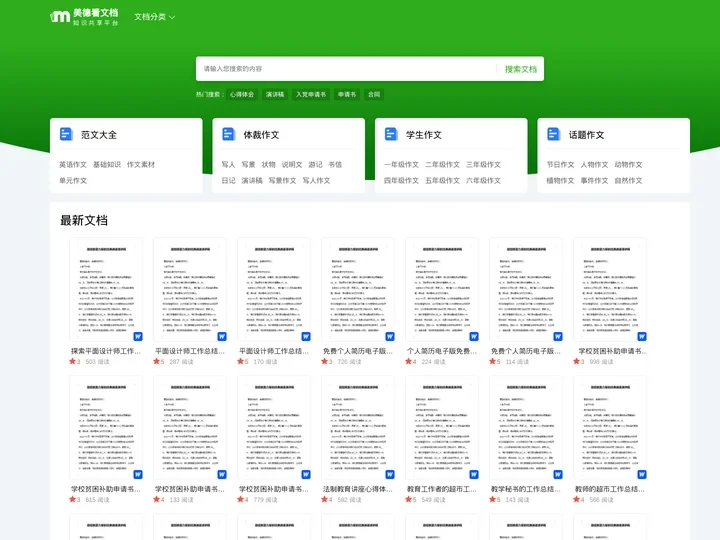The width and height of the screenshot is (720, 540).
Task: Open 单元作文 under 范文大全
Action: [x=73, y=180]
